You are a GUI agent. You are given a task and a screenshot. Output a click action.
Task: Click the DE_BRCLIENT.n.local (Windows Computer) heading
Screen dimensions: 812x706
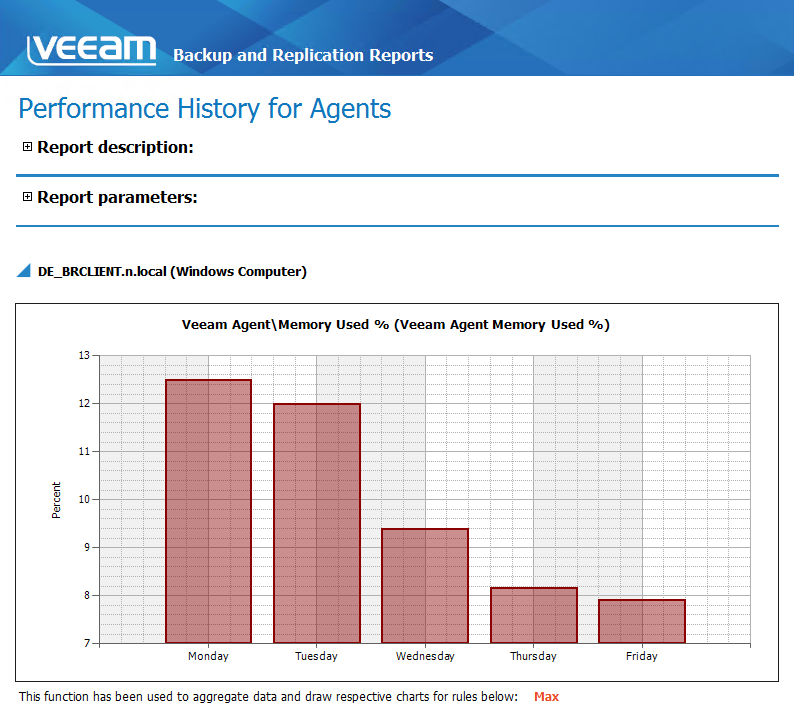[172, 271]
